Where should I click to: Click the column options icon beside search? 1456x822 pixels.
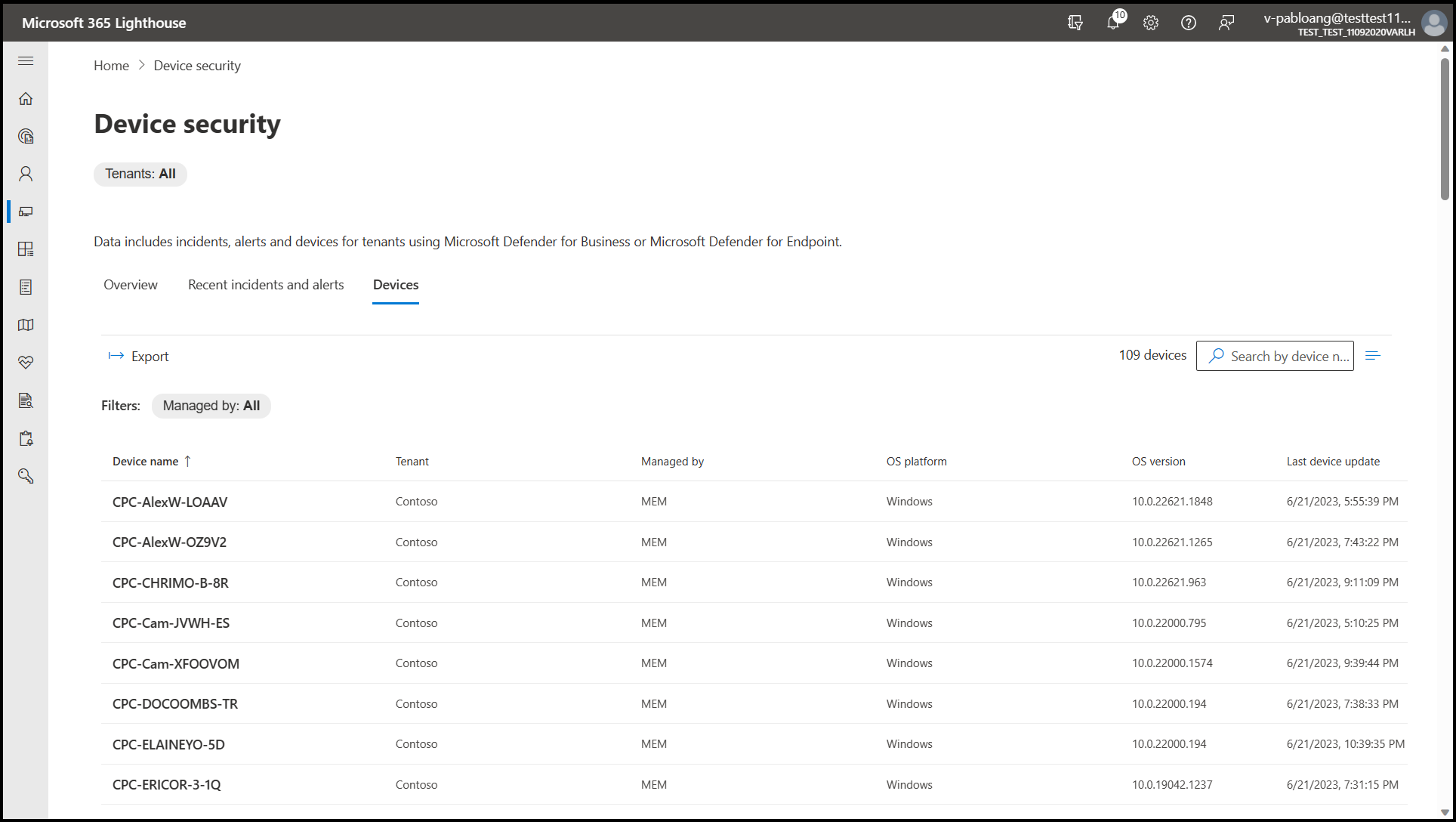(x=1373, y=355)
